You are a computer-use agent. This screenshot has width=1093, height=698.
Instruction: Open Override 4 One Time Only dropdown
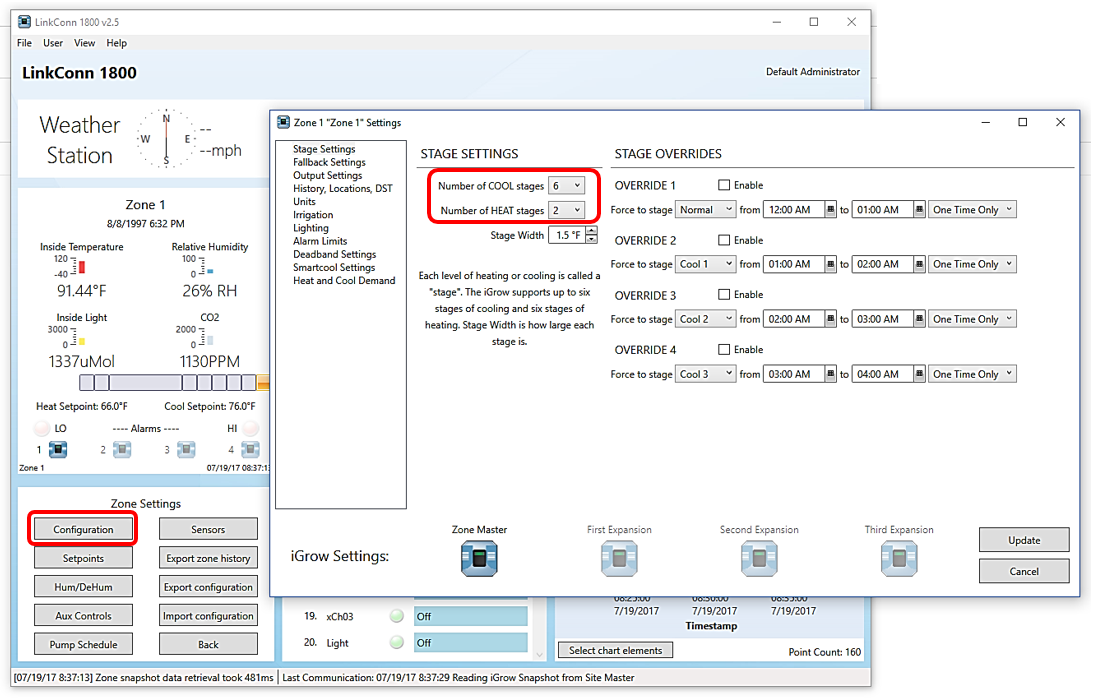972,374
